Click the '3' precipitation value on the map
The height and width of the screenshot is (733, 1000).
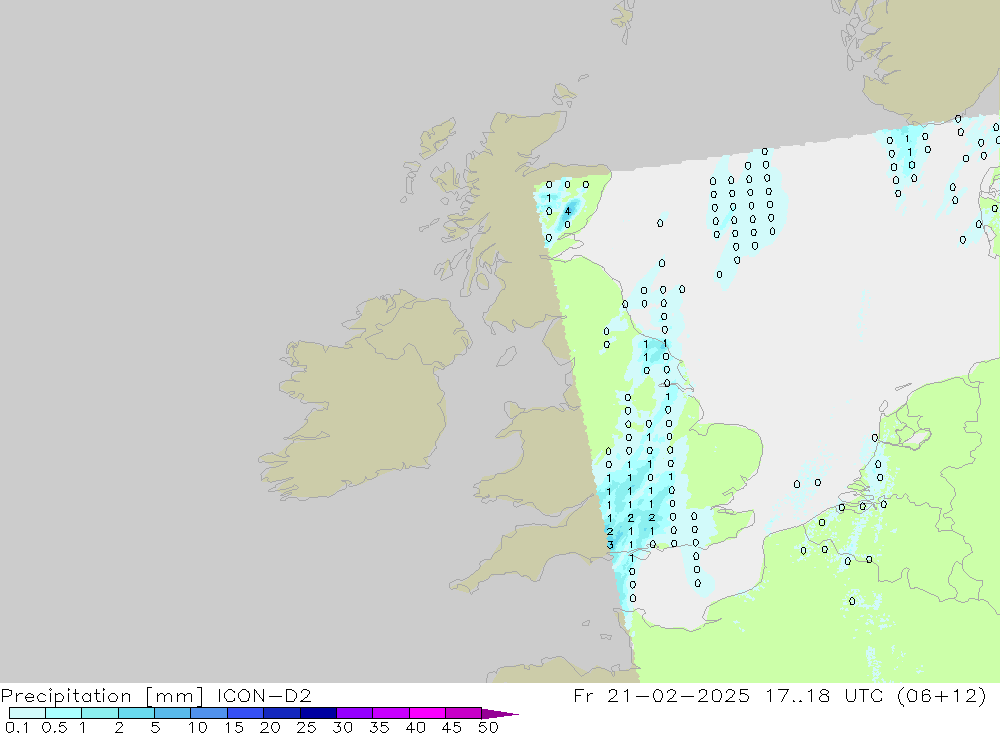610,545
